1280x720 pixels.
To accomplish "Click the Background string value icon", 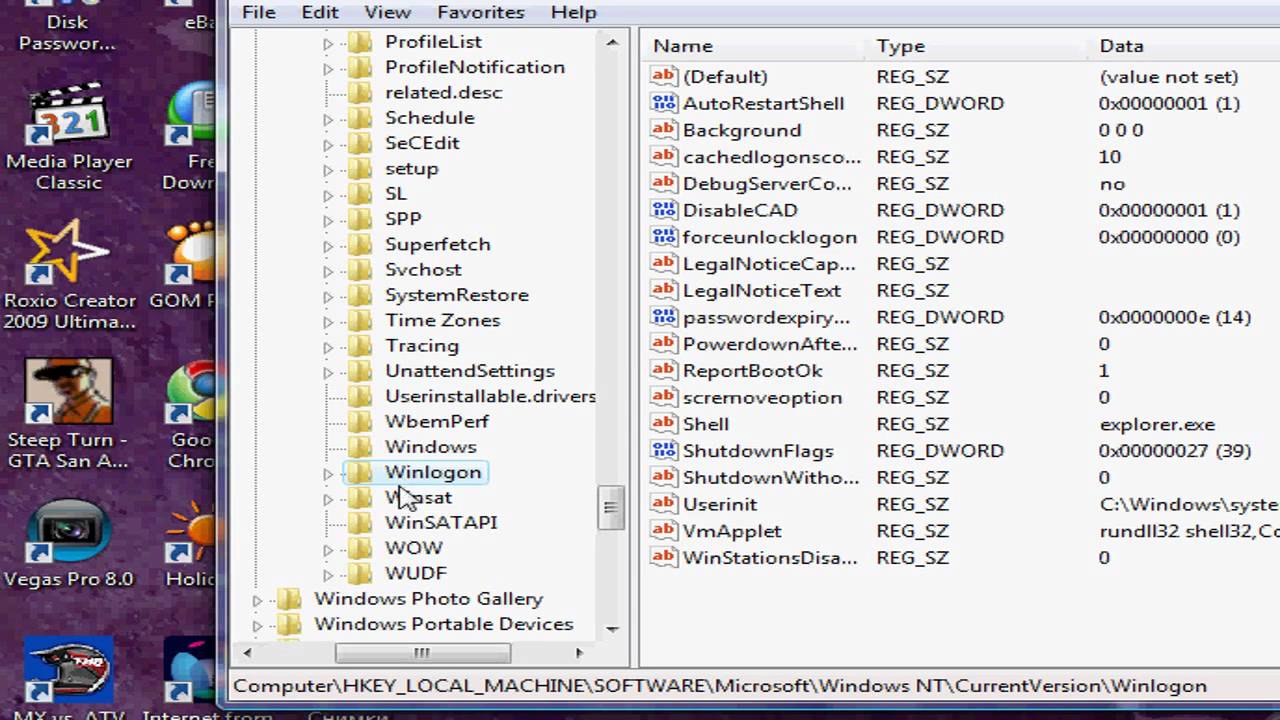I will pos(664,130).
